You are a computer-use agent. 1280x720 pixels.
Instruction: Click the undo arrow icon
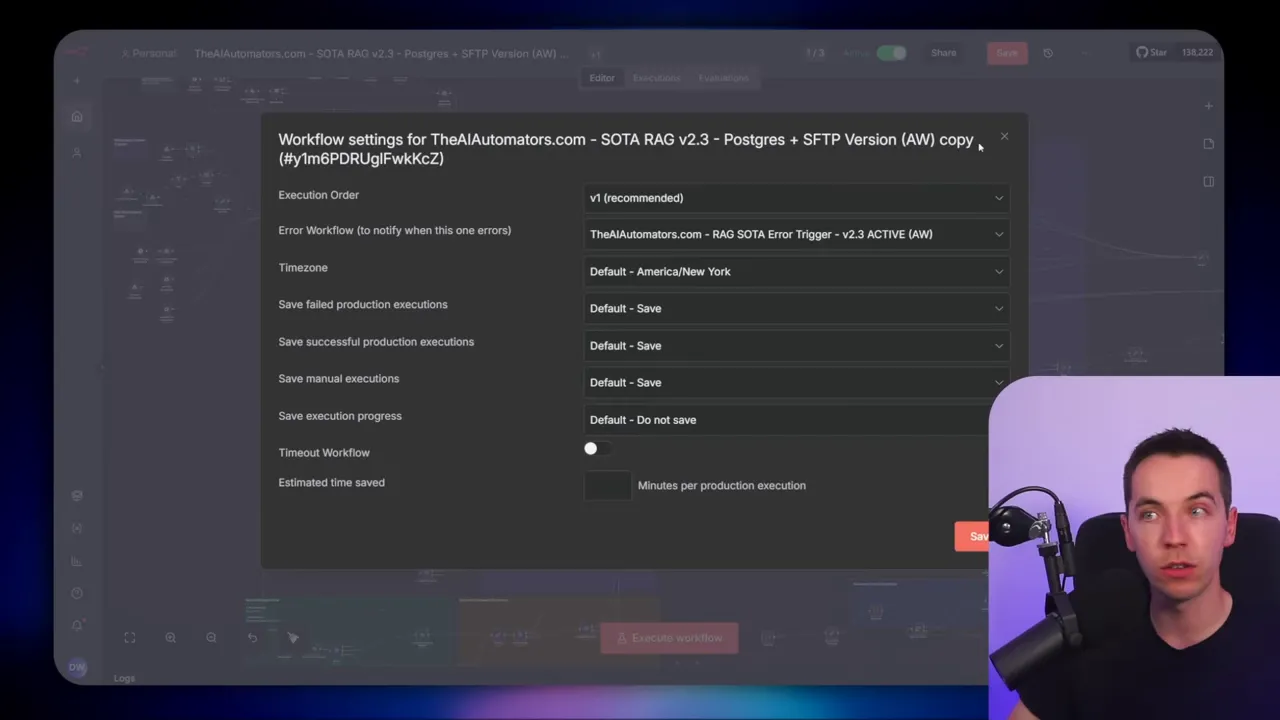pyautogui.click(x=252, y=638)
